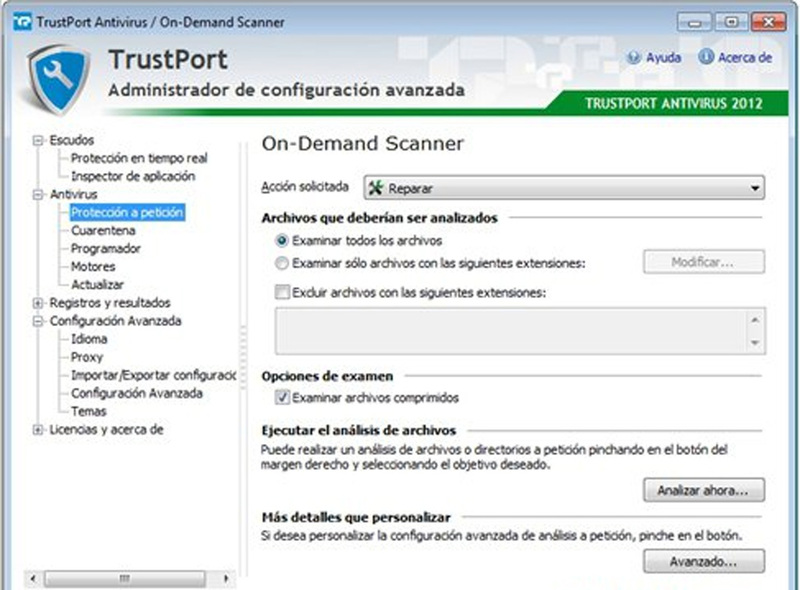
Task: Click the Acerca de info icon
Action: point(706,57)
